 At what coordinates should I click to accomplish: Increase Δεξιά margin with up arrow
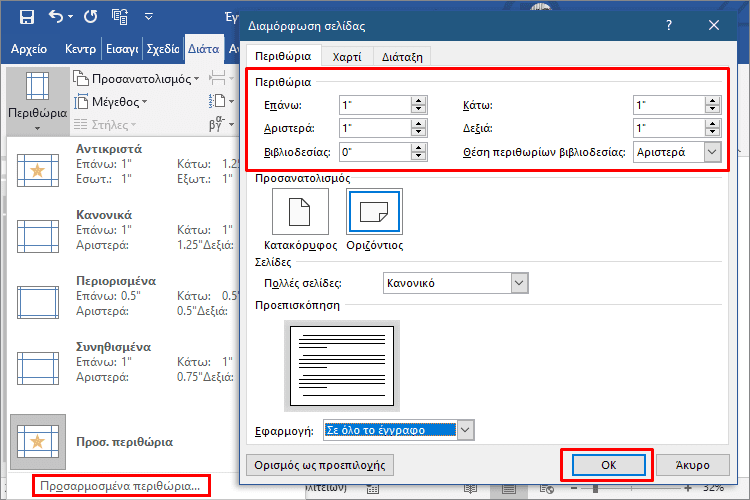tap(713, 124)
